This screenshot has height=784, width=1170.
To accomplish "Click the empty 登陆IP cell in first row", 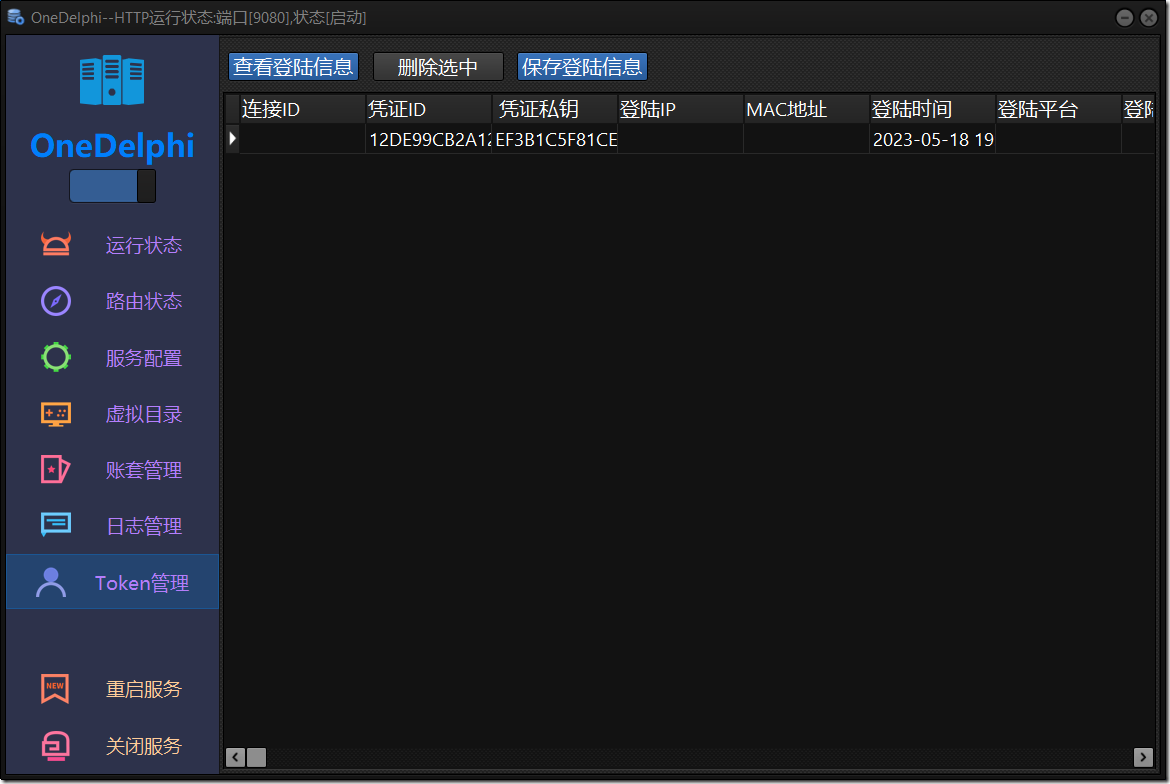I will point(681,139).
